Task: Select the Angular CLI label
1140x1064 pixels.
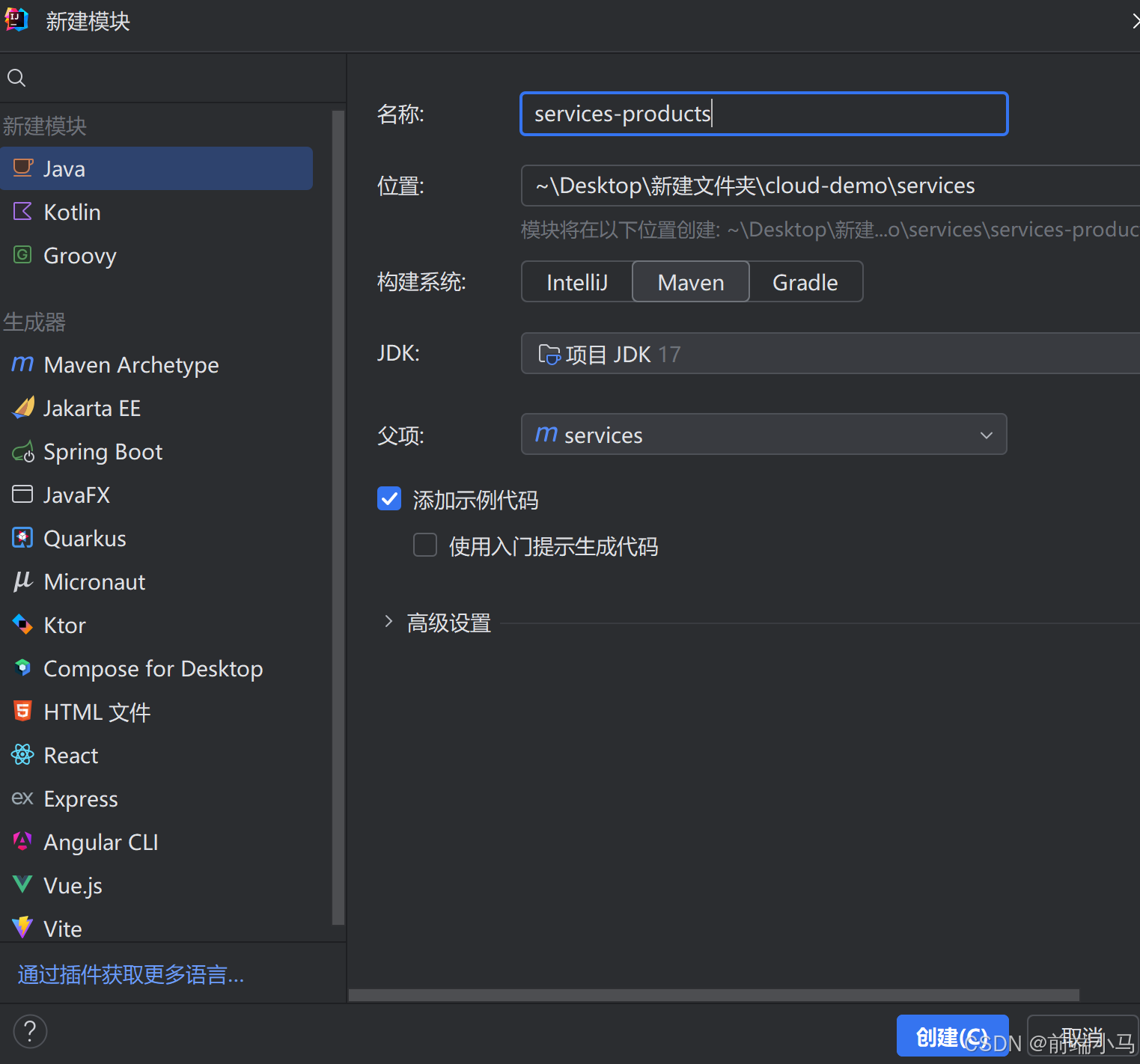Action: tap(101, 843)
